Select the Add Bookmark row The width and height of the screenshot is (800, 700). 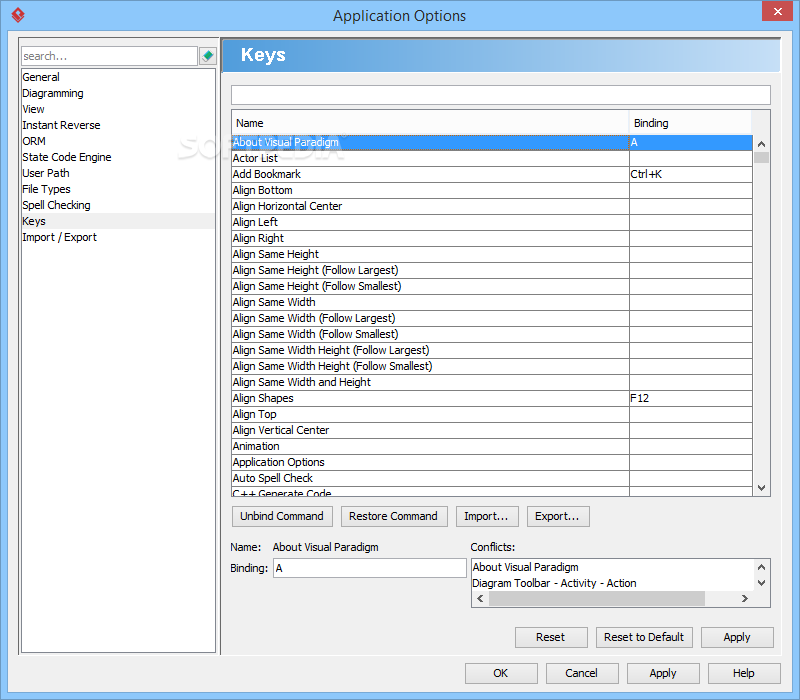492,174
